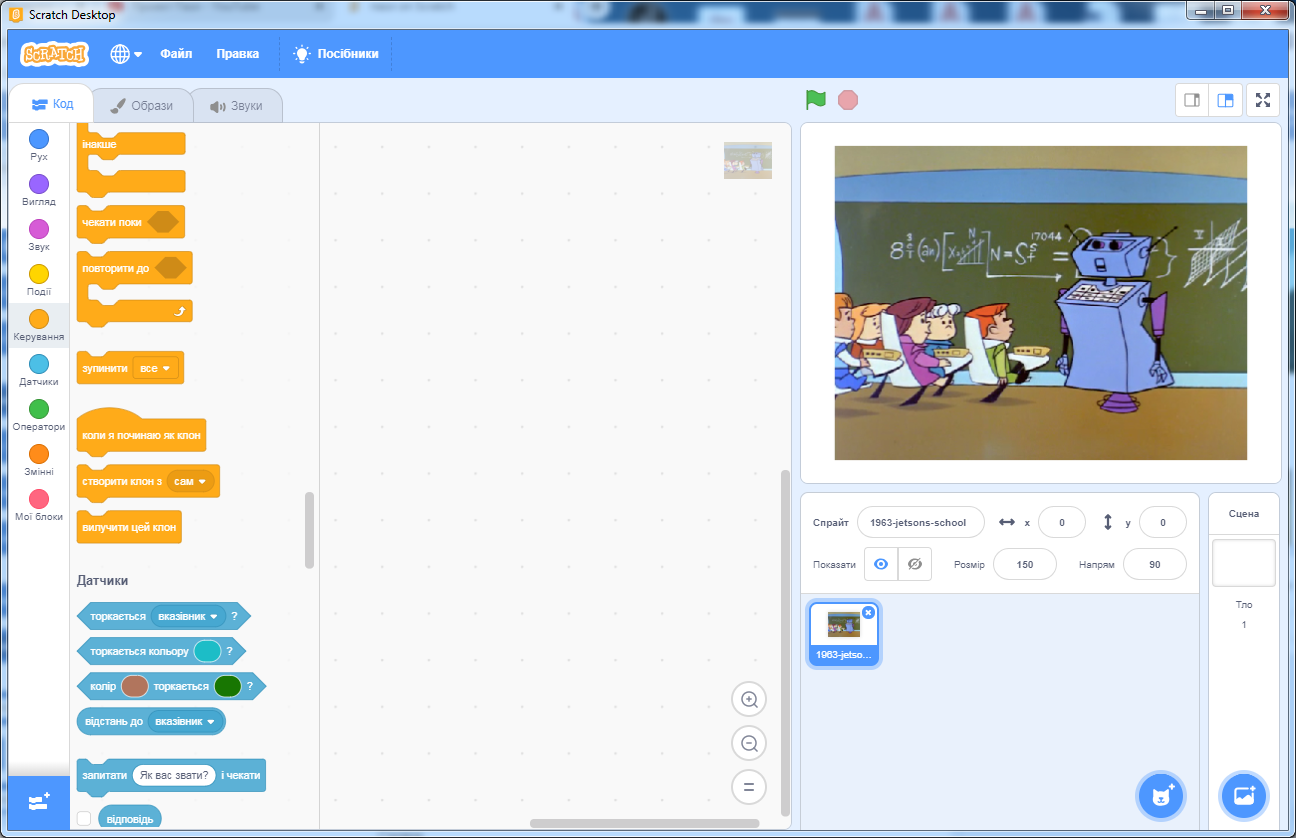1296x838 pixels.
Task: Click the sprite name field
Action: point(920,523)
